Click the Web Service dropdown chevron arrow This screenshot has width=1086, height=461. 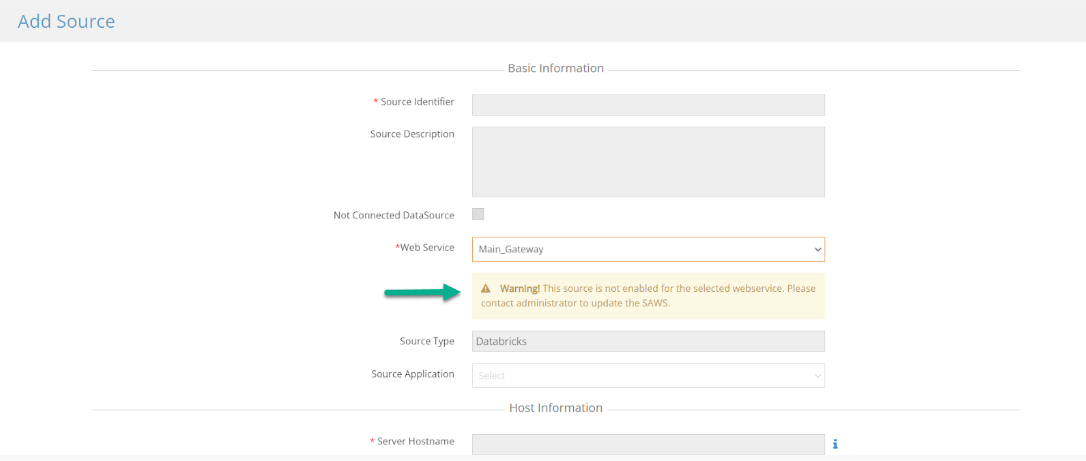pyautogui.click(x=818, y=249)
